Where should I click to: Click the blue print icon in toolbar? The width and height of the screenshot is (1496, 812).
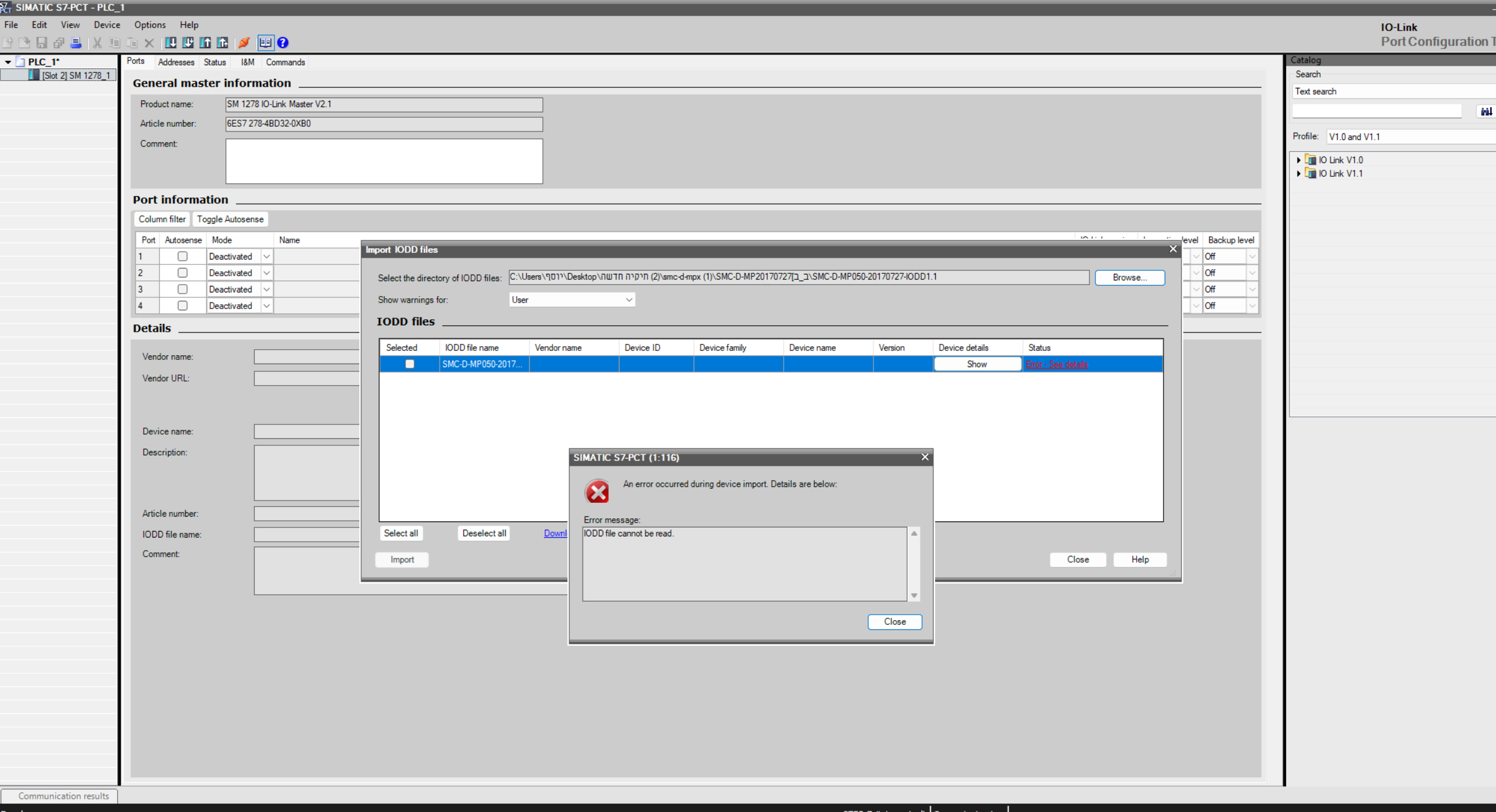(x=76, y=42)
